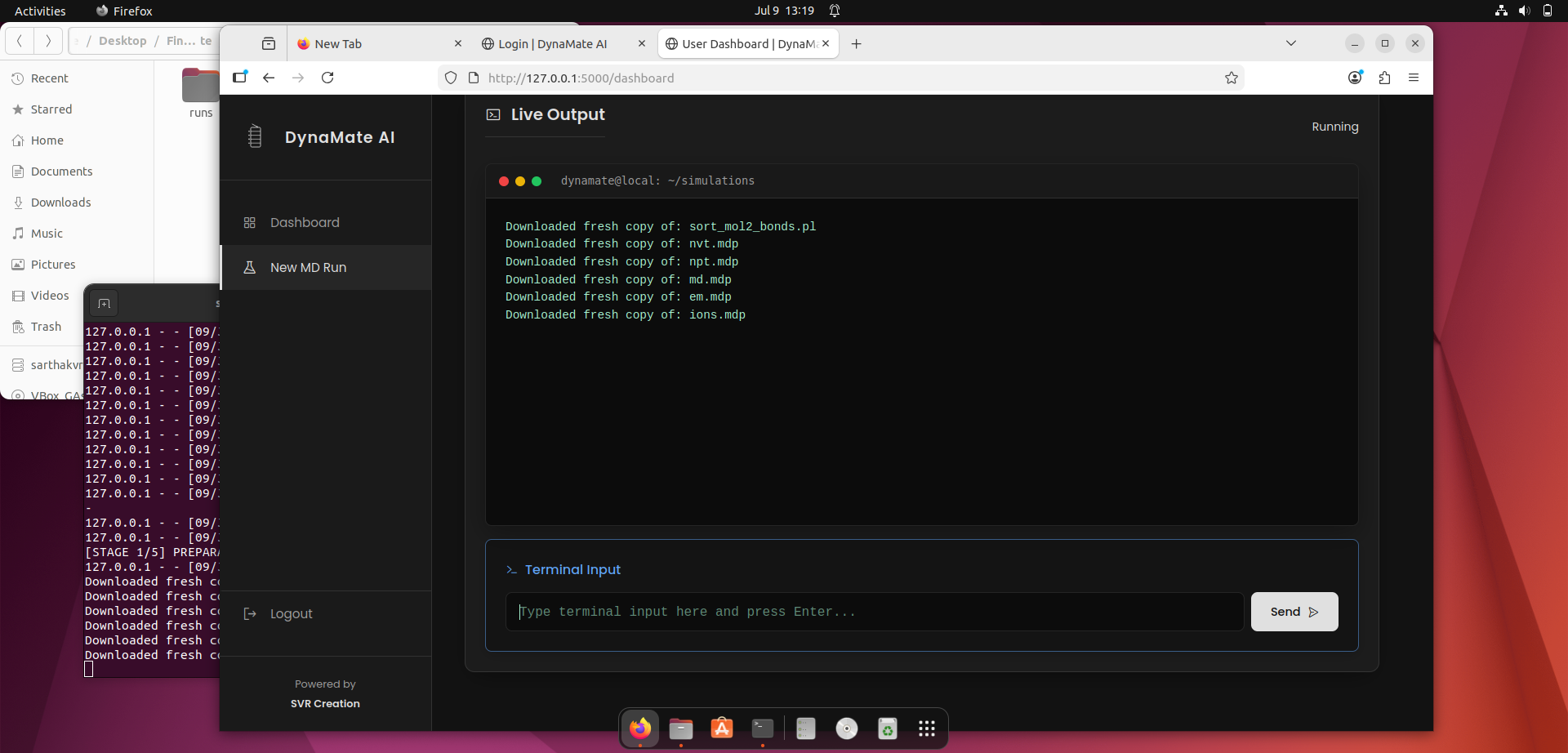The height and width of the screenshot is (753, 1568).
Task: Click the tracking protection shield icon
Action: 451,78
